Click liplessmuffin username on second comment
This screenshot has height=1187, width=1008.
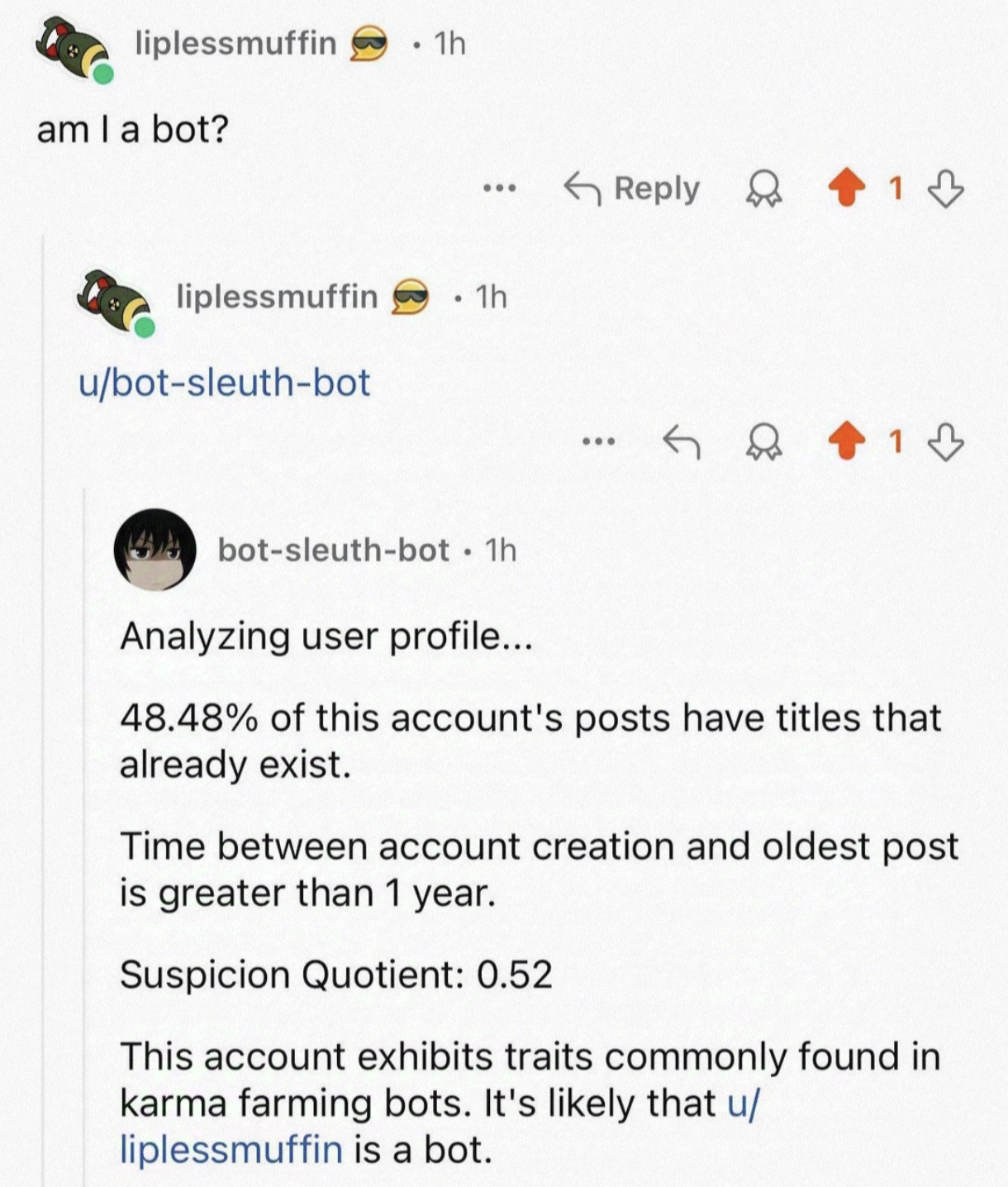click(x=276, y=296)
